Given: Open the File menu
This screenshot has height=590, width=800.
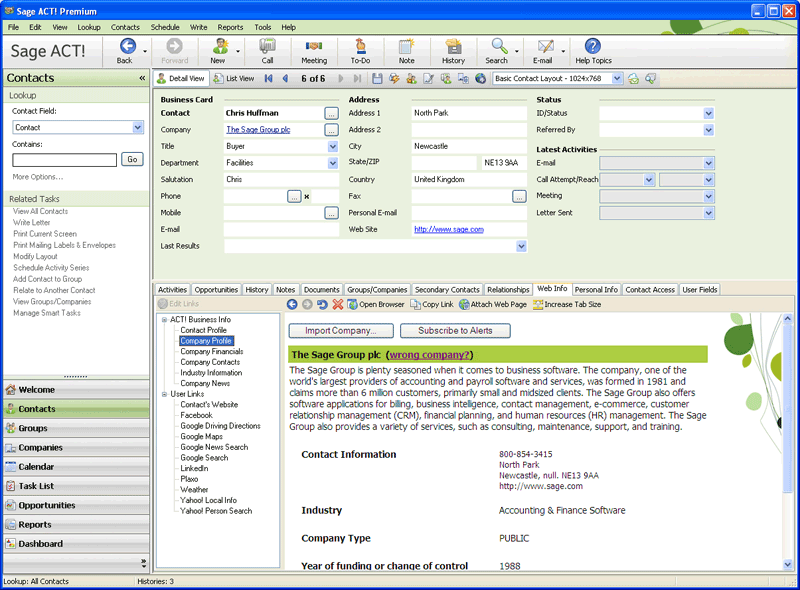Looking at the screenshot, I should (x=13, y=28).
